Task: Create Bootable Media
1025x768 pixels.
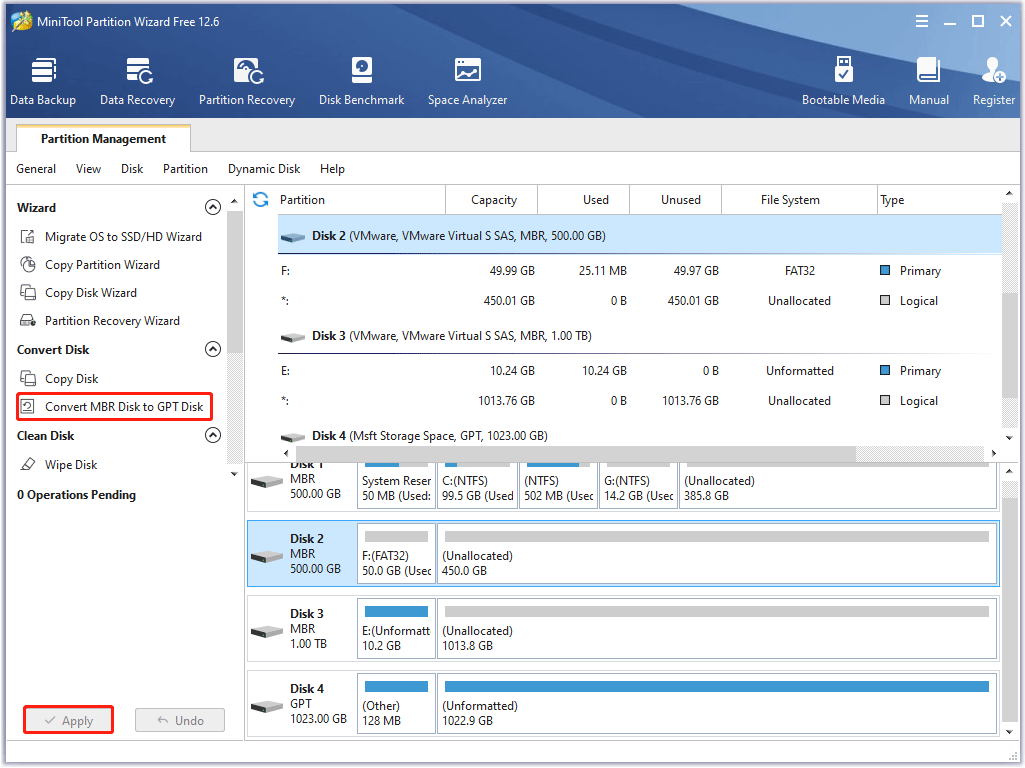Action: pyautogui.click(x=843, y=81)
